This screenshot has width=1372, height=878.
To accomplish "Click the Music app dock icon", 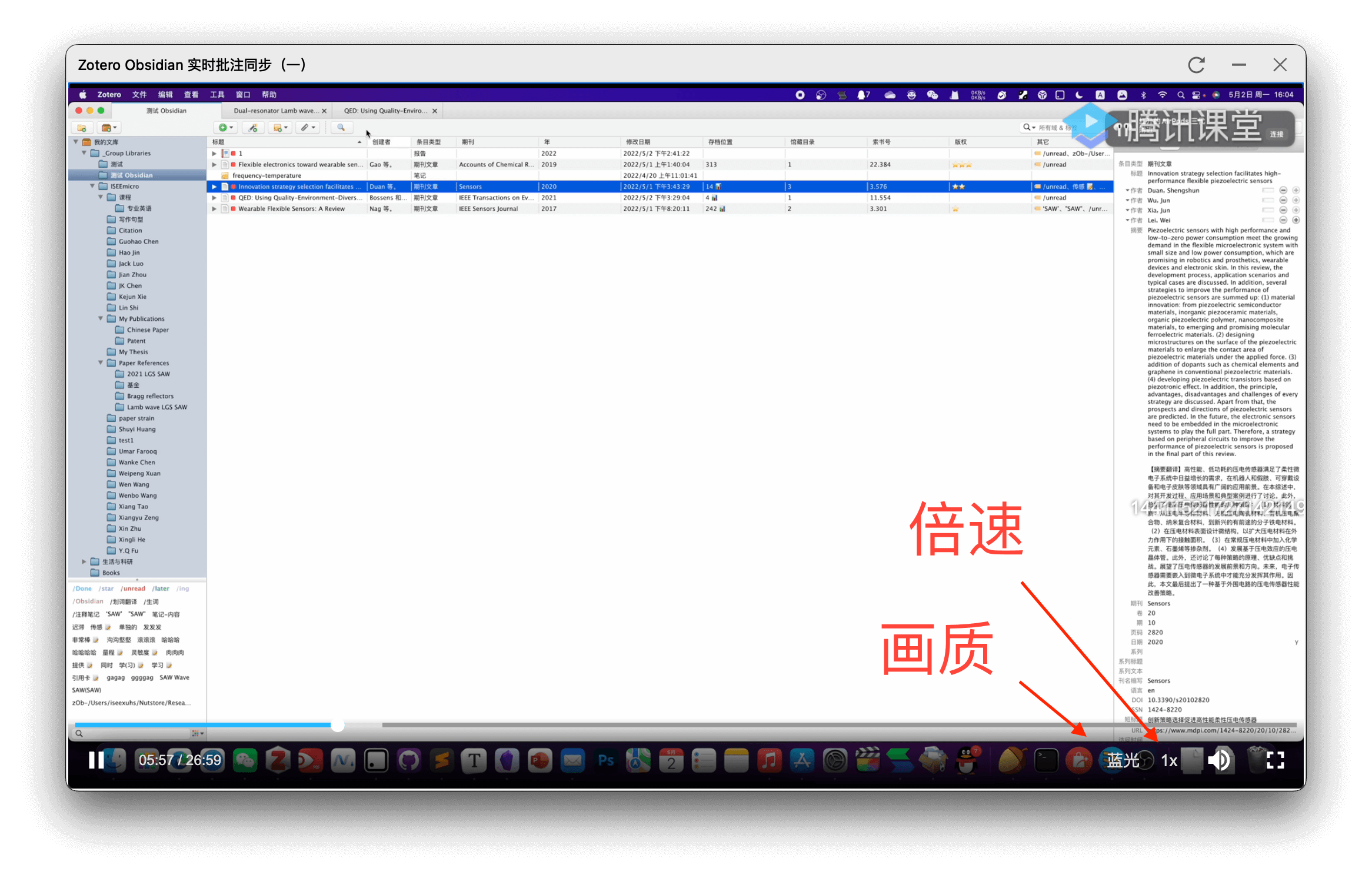I will point(769,760).
